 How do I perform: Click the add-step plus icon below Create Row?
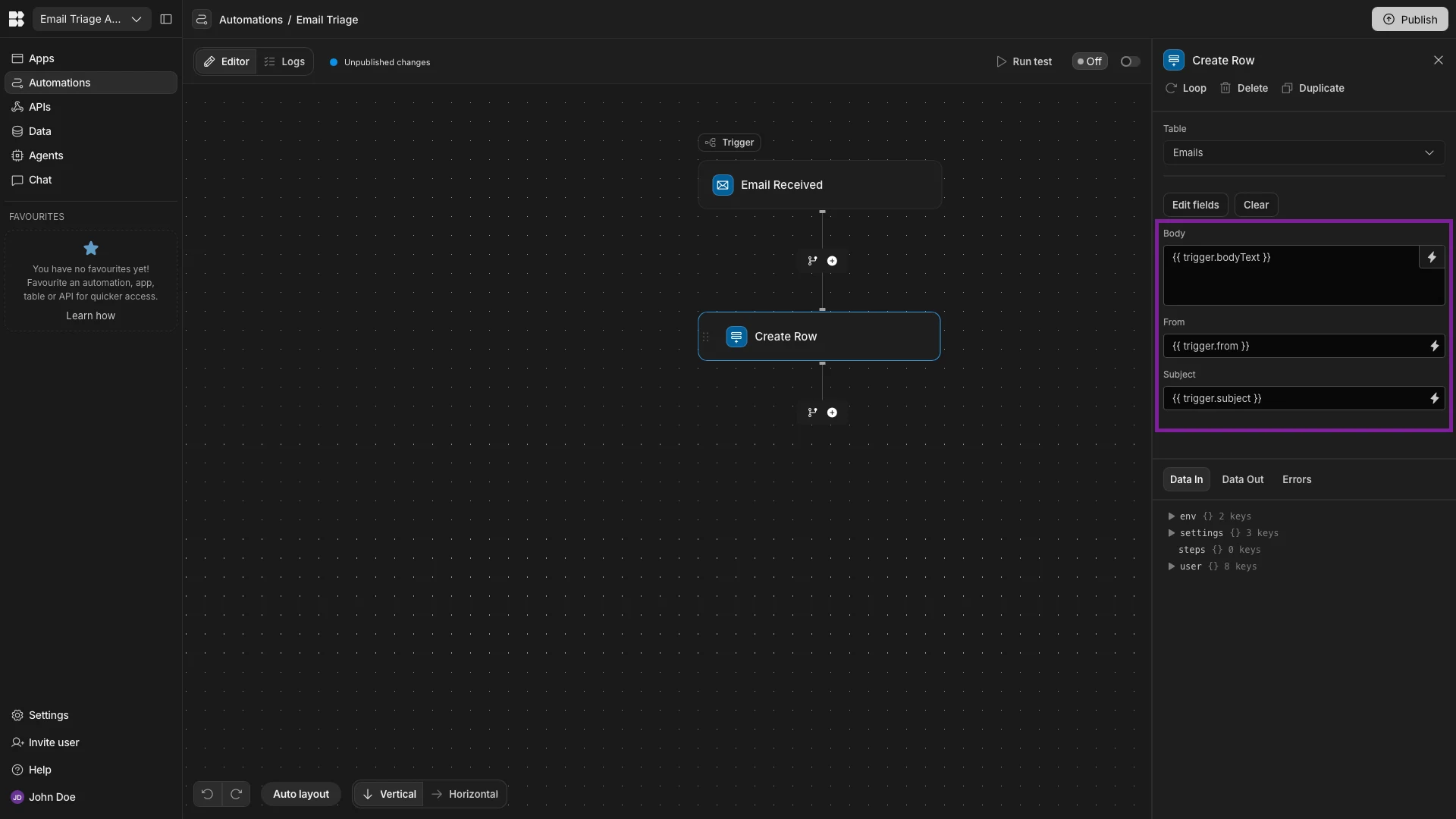pos(832,413)
